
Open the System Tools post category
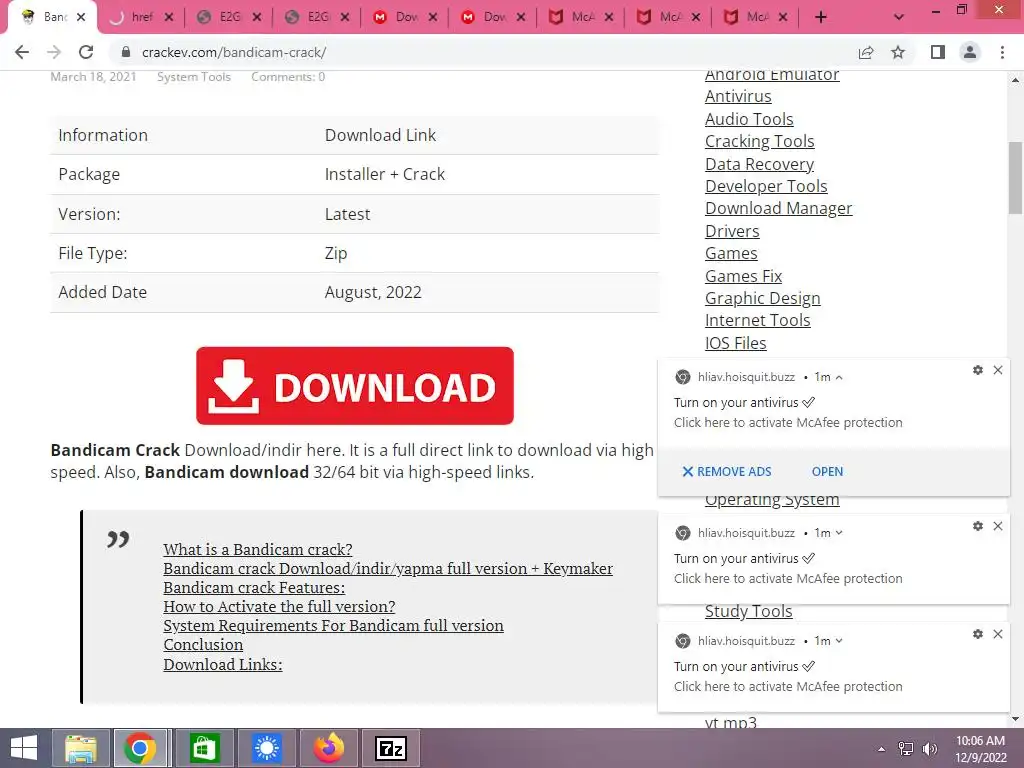tap(194, 77)
